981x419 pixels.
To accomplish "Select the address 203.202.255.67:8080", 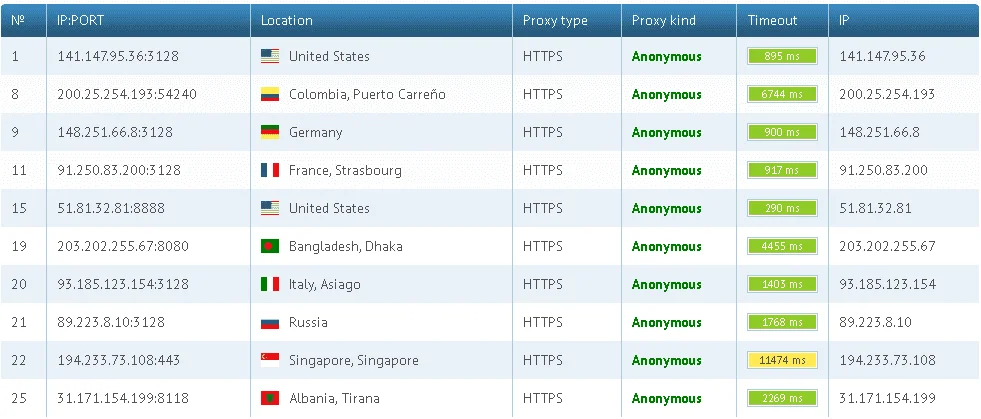I will [x=123, y=246].
